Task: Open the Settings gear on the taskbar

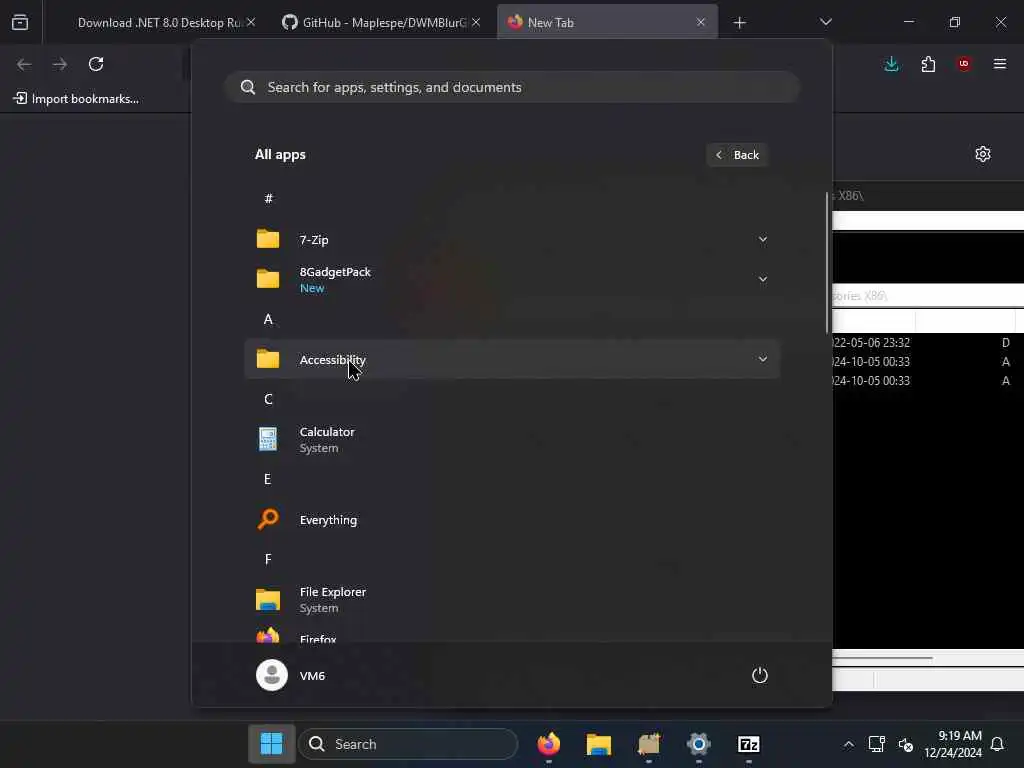Action: (698, 744)
